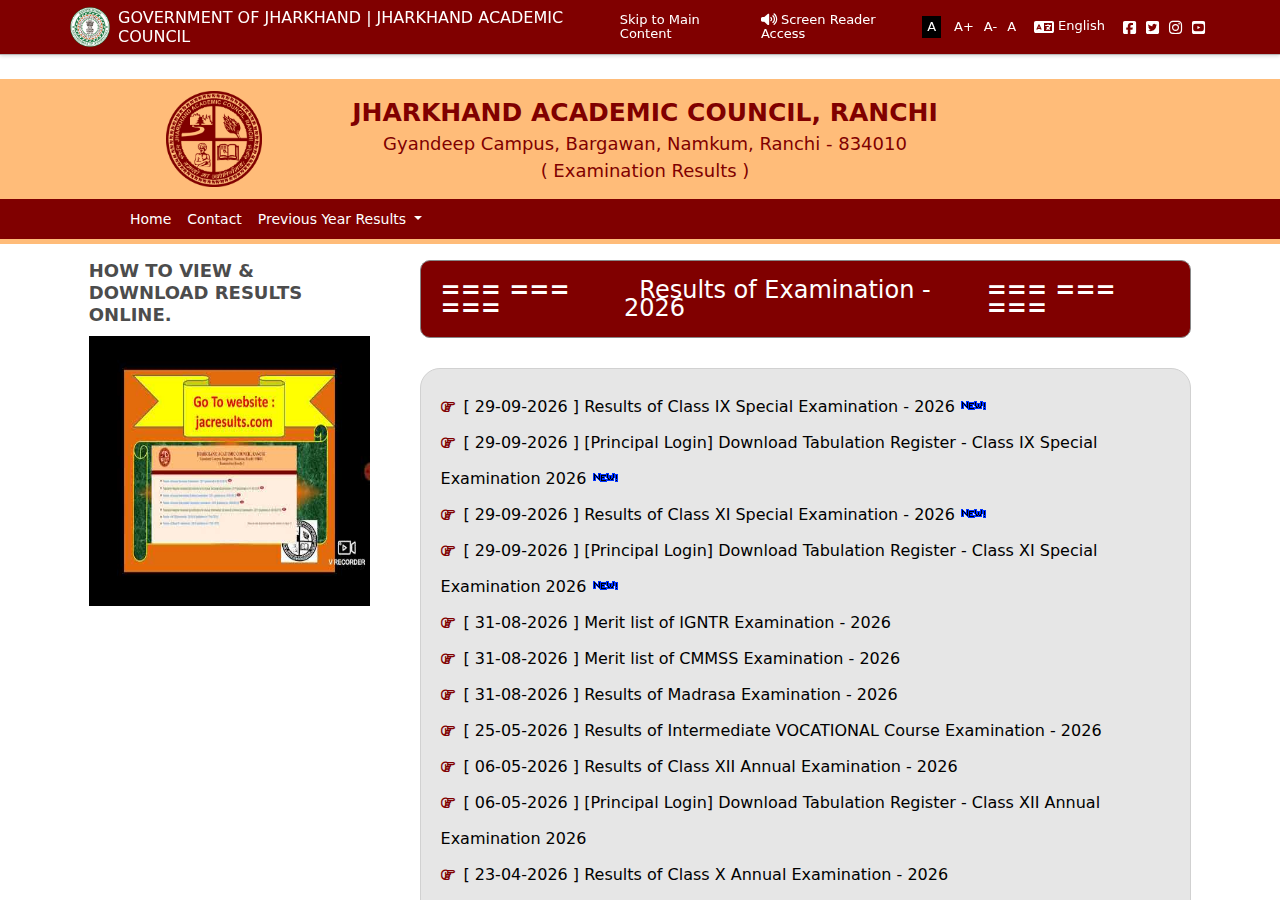1280x900 pixels.
Task: Click the New badge after Class IX Special results
Action: (x=973, y=405)
